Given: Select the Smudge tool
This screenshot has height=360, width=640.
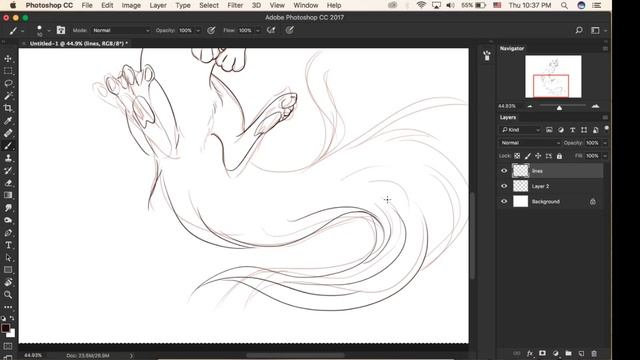Looking at the screenshot, I should point(8,208).
